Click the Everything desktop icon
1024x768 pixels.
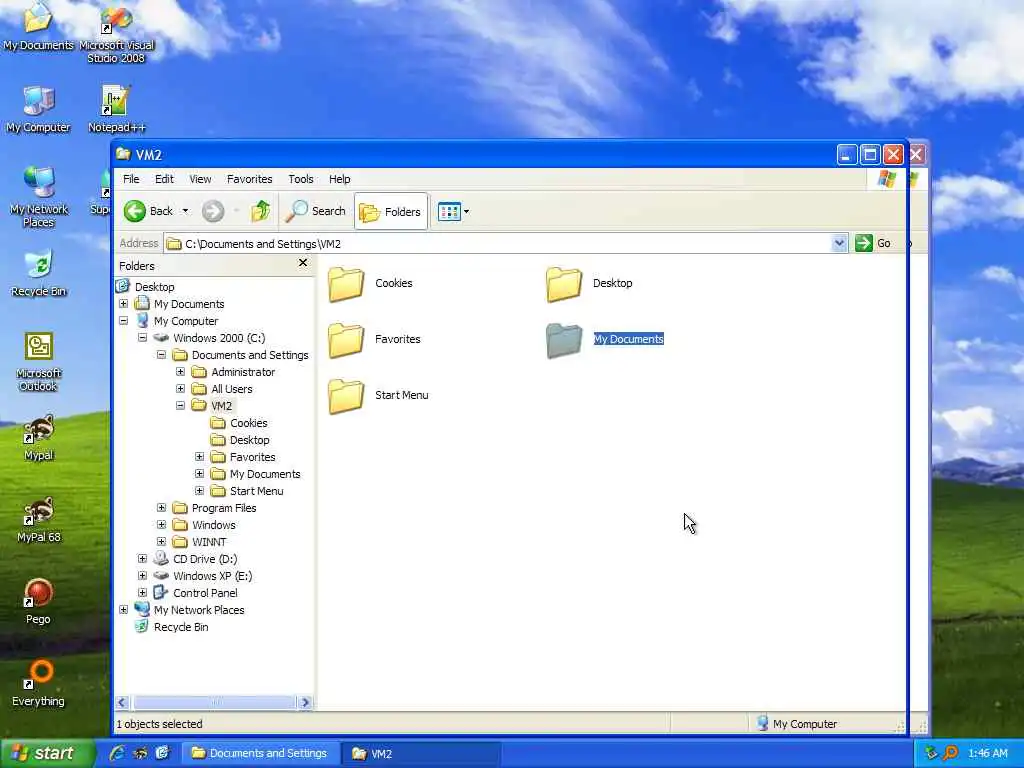click(x=39, y=683)
